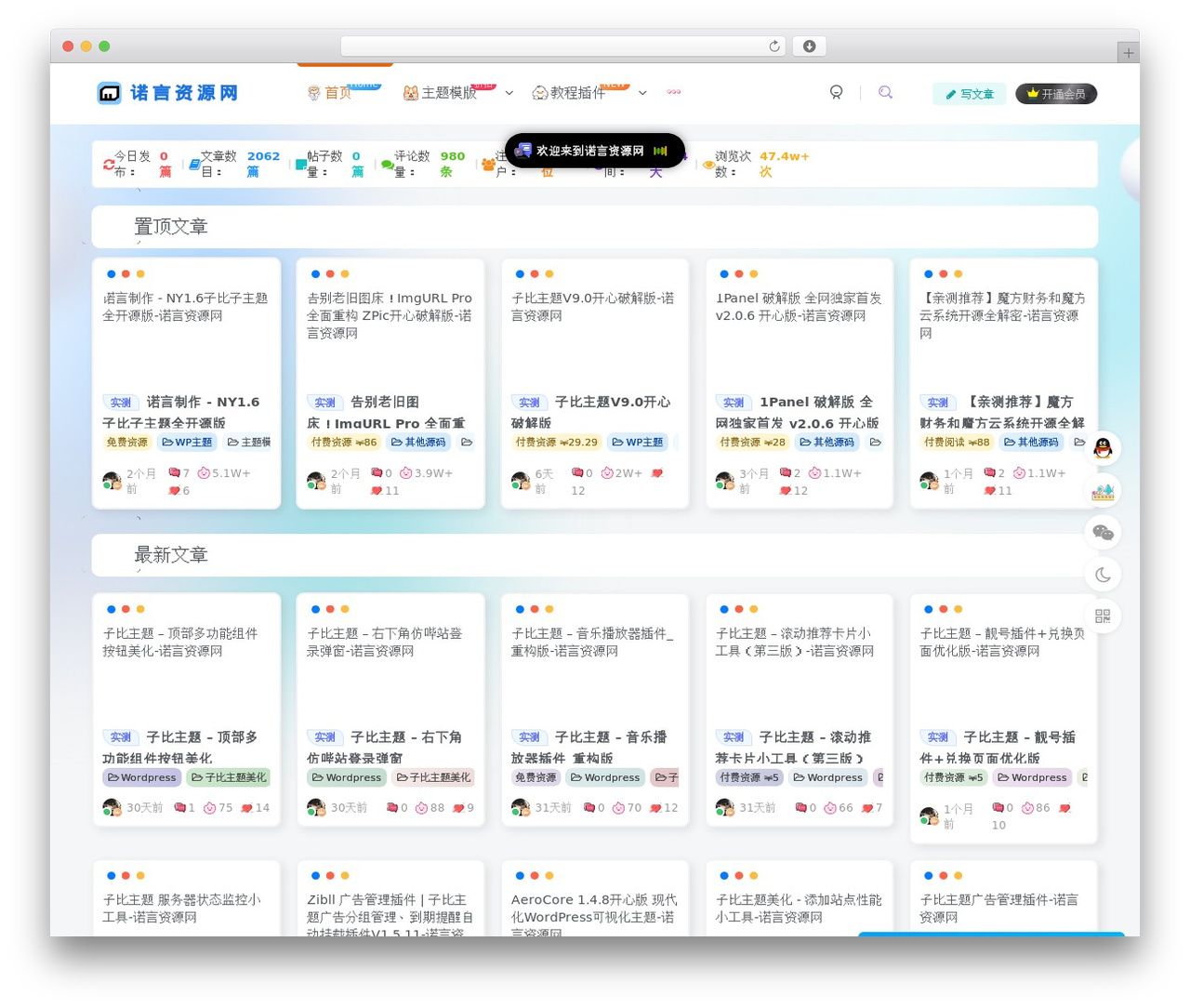Show the QR code floating icon
Image resolution: width=1190 pixels, height=1008 pixels.
(x=1104, y=616)
